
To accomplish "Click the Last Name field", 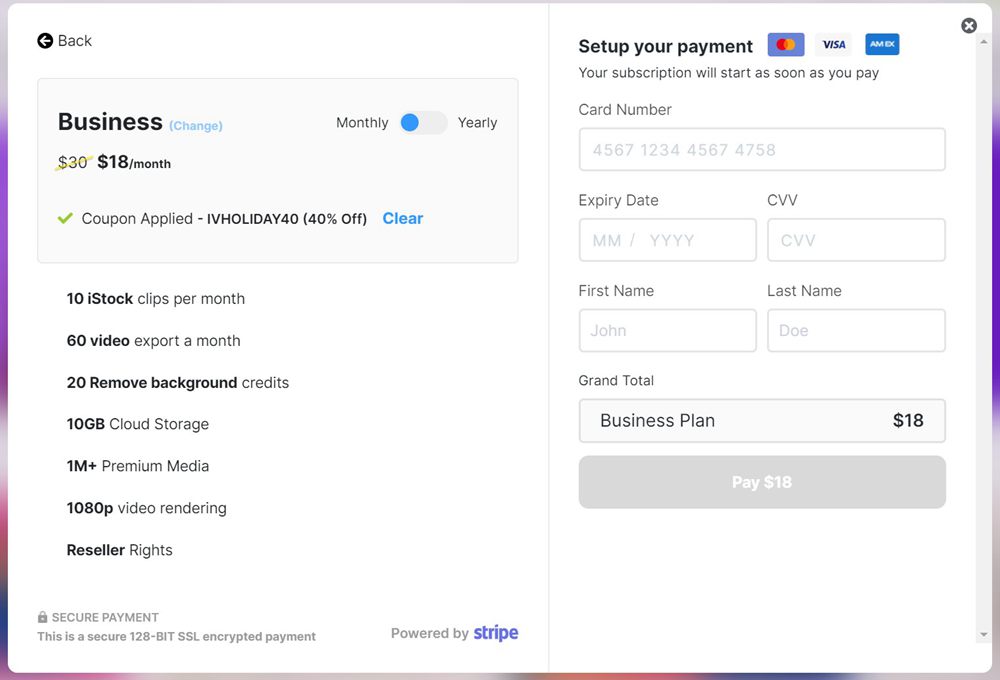I will (855, 330).
